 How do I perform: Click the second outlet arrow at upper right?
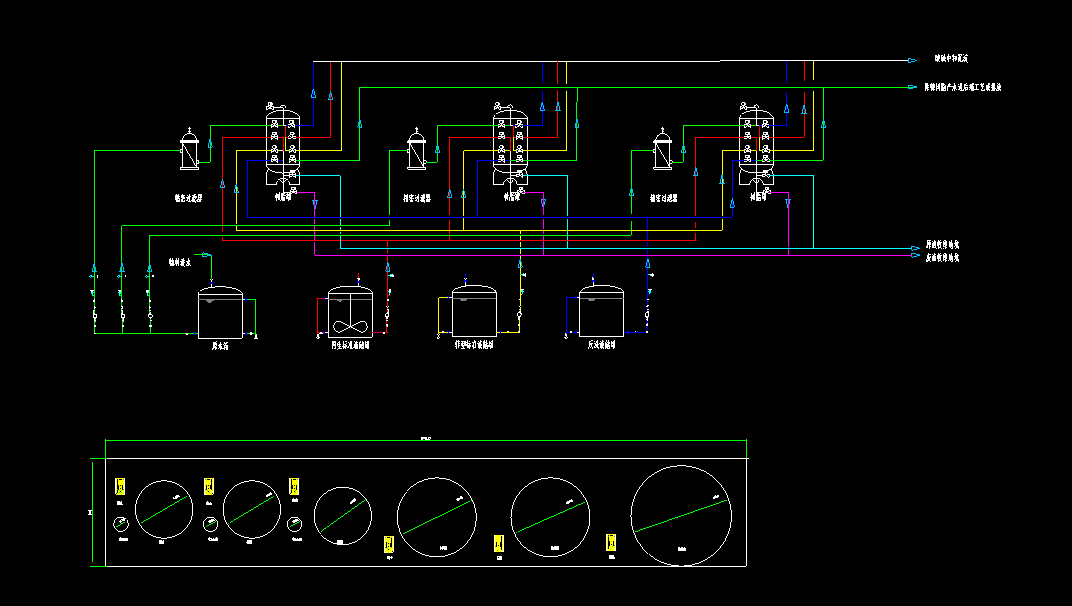912,87
